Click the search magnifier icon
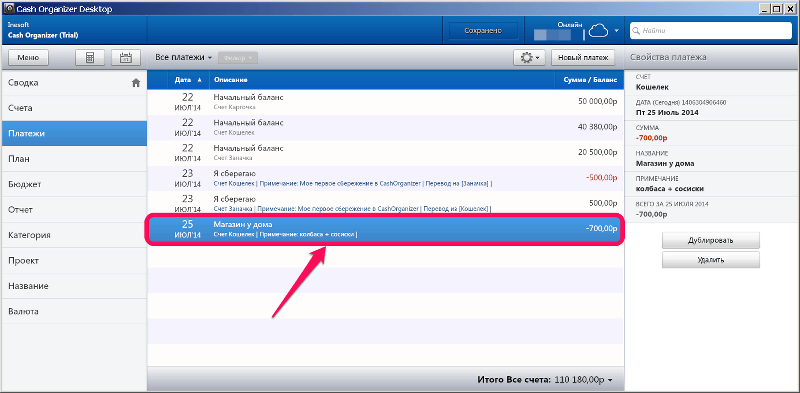 636,31
